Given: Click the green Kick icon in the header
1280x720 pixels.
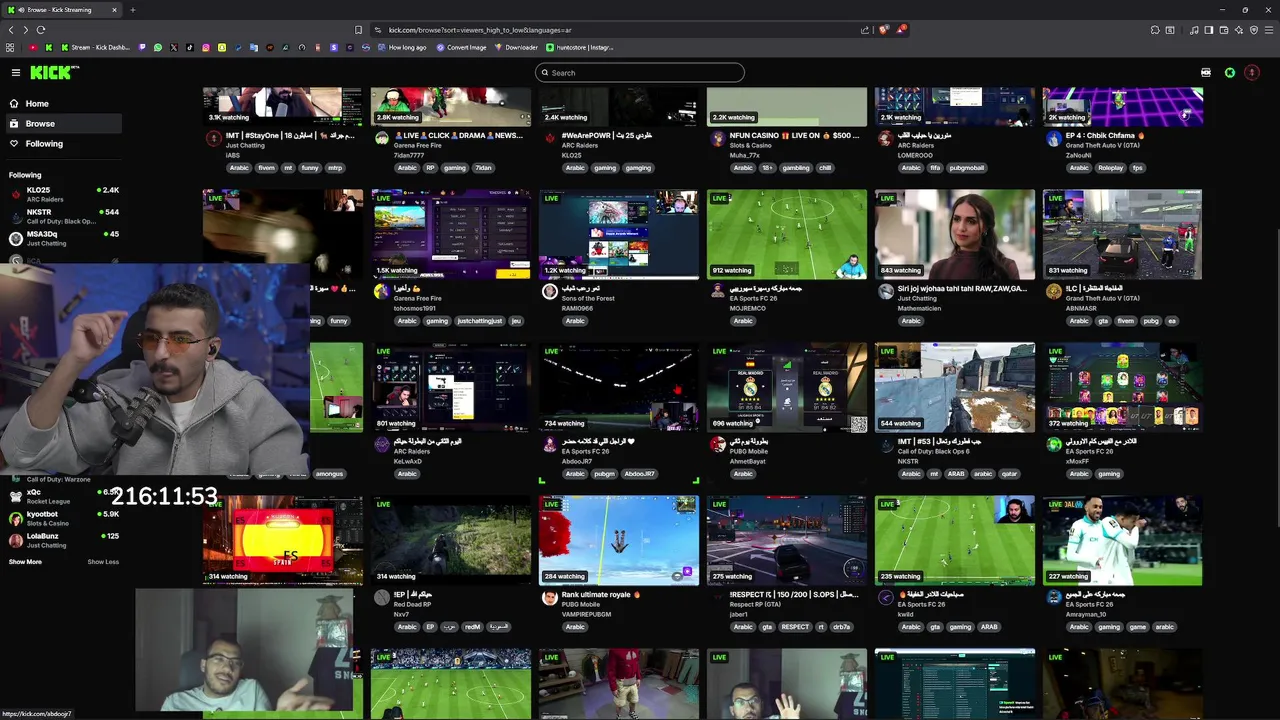Looking at the screenshot, I should pyautogui.click(x=1230, y=72).
